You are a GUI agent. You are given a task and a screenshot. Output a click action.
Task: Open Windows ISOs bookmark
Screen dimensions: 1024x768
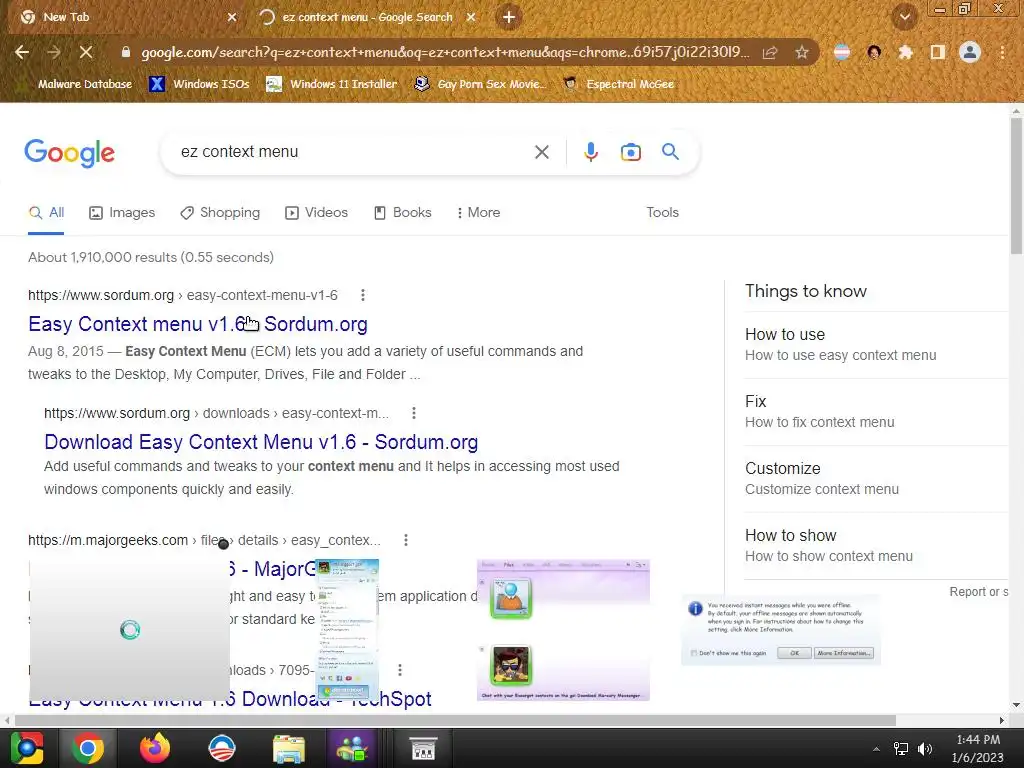200,84
